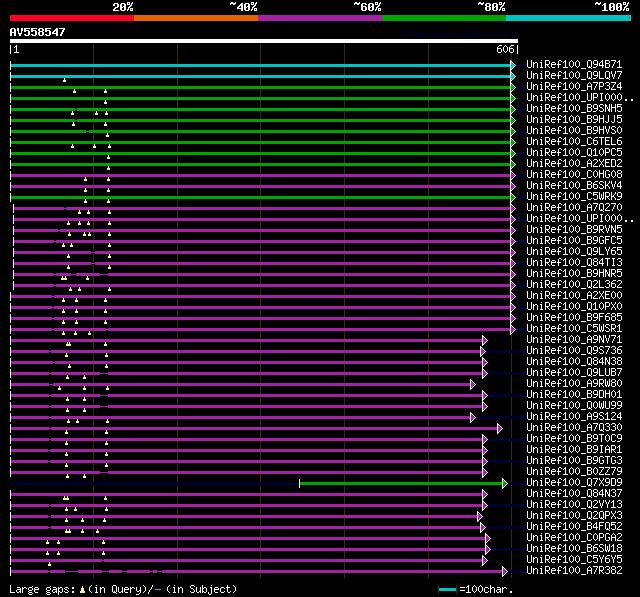The image size is (640, 597).
Task: Select the UniRef100_B9IAR1 label
Action: point(574,450)
